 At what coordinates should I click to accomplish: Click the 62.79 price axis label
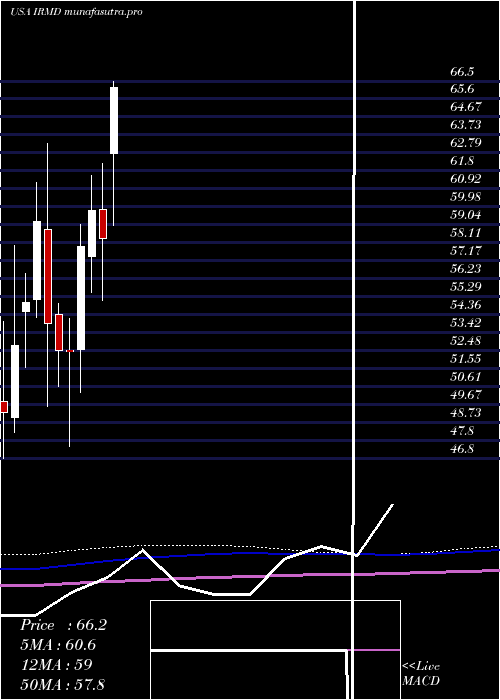tap(466, 143)
